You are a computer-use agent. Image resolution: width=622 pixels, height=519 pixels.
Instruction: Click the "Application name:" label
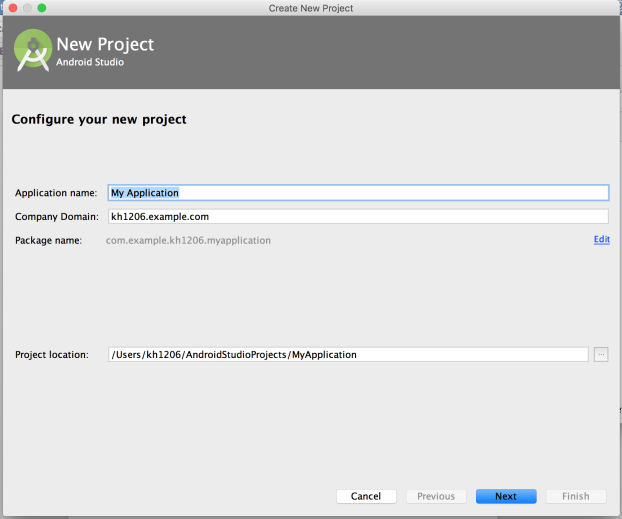(x=56, y=193)
